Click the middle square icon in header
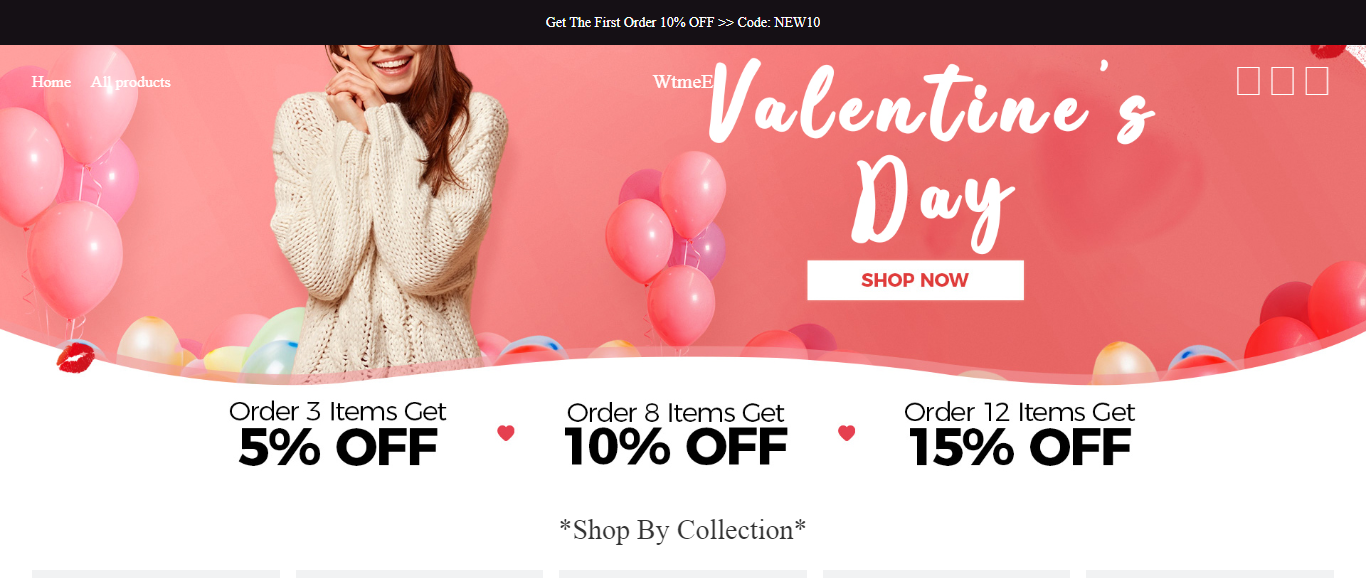The image size is (1366, 578). 1282,81
